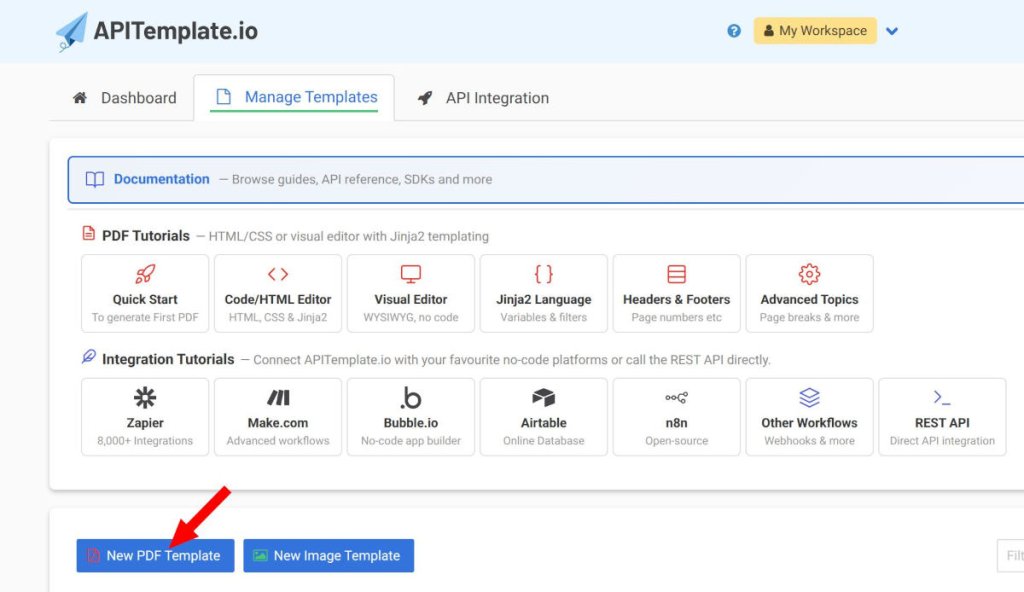Open Visual Editor monitor icon
Image resolution: width=1024 pixels, height=592 pixels.
(x=411, y=274)
